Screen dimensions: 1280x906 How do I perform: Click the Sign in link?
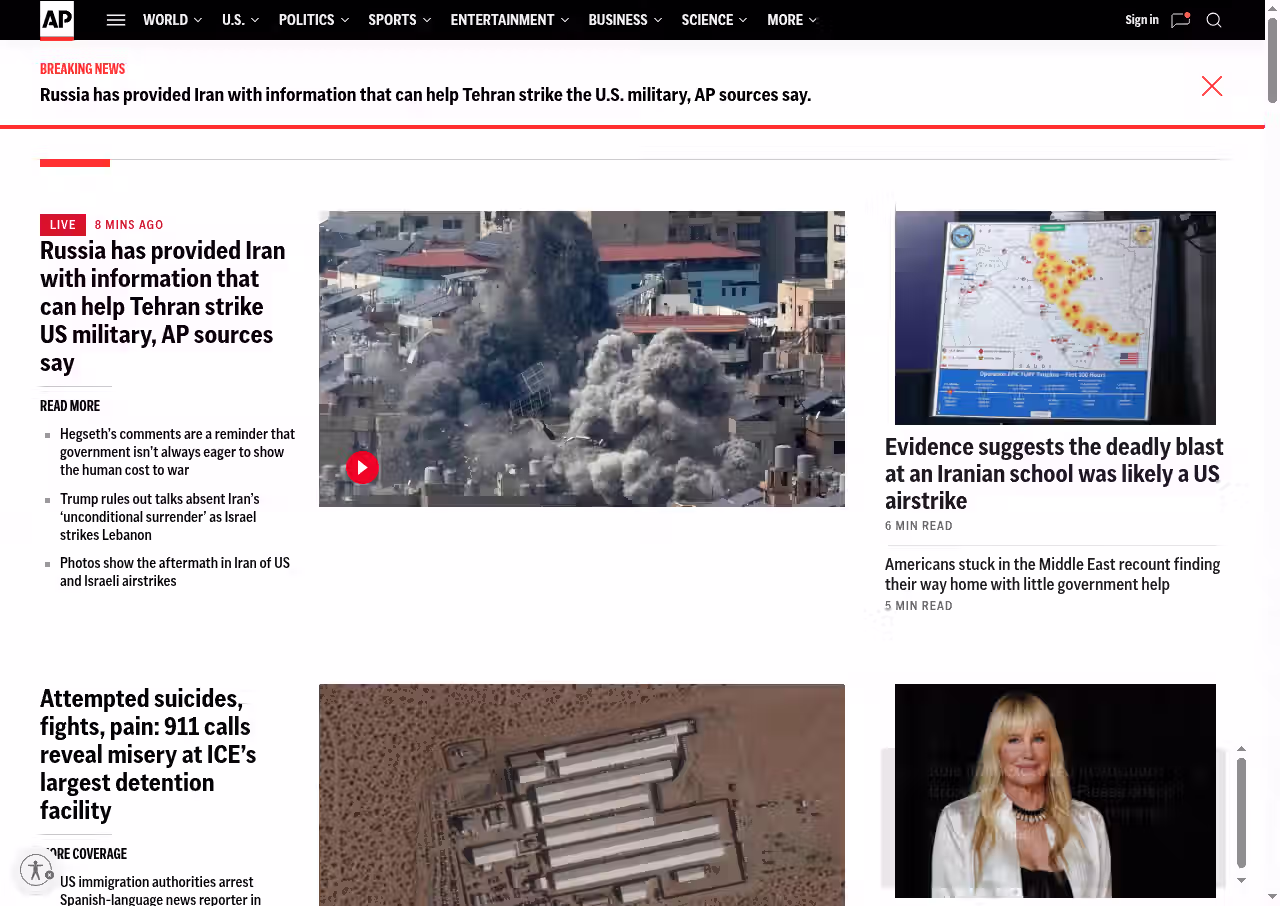pos(1141,20)
